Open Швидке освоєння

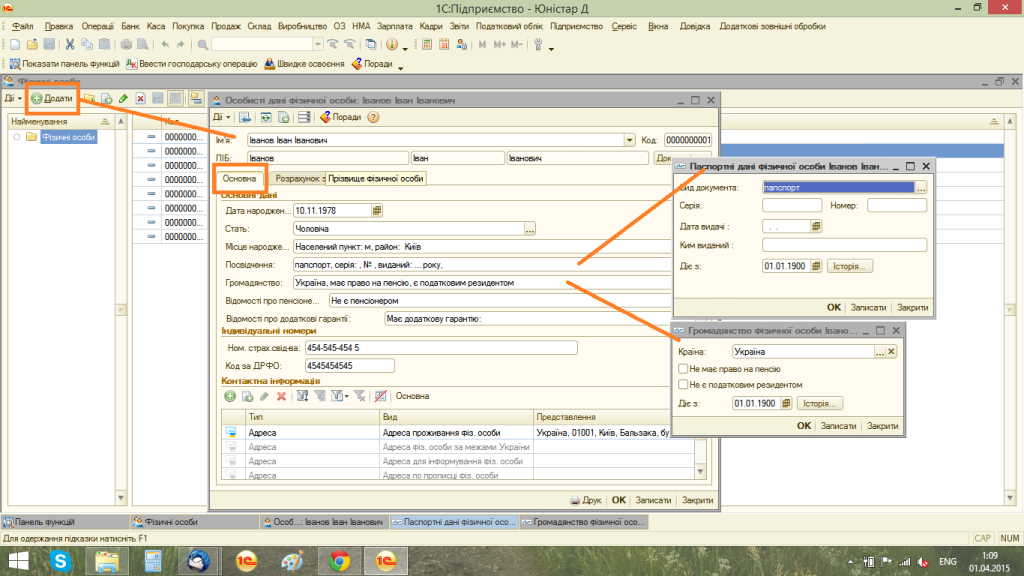click(304, 64)
